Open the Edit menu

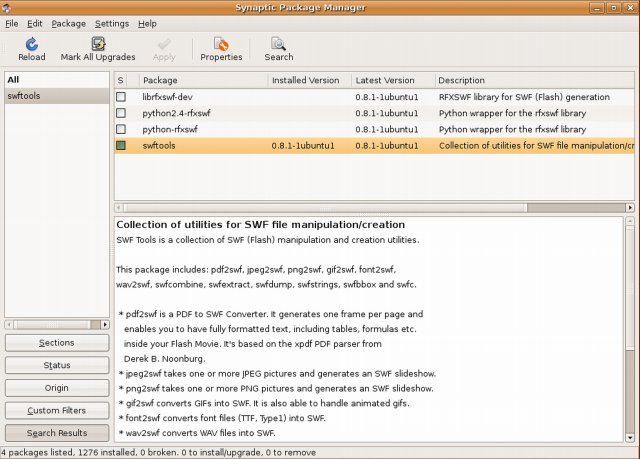[35, 24]
